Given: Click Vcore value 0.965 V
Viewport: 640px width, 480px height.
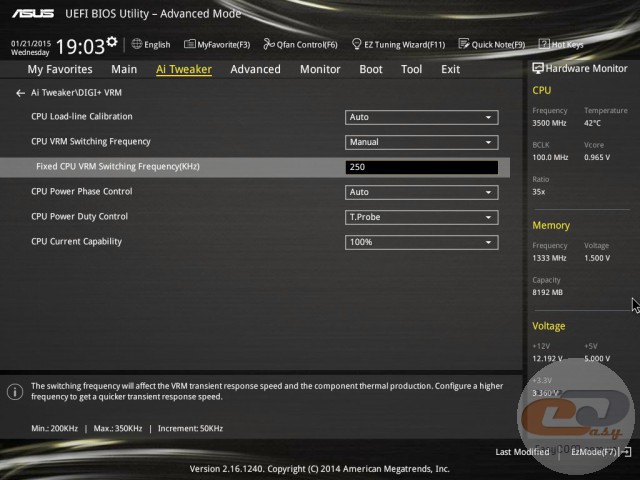Looking at the screenshot, I should pos(597,157).
